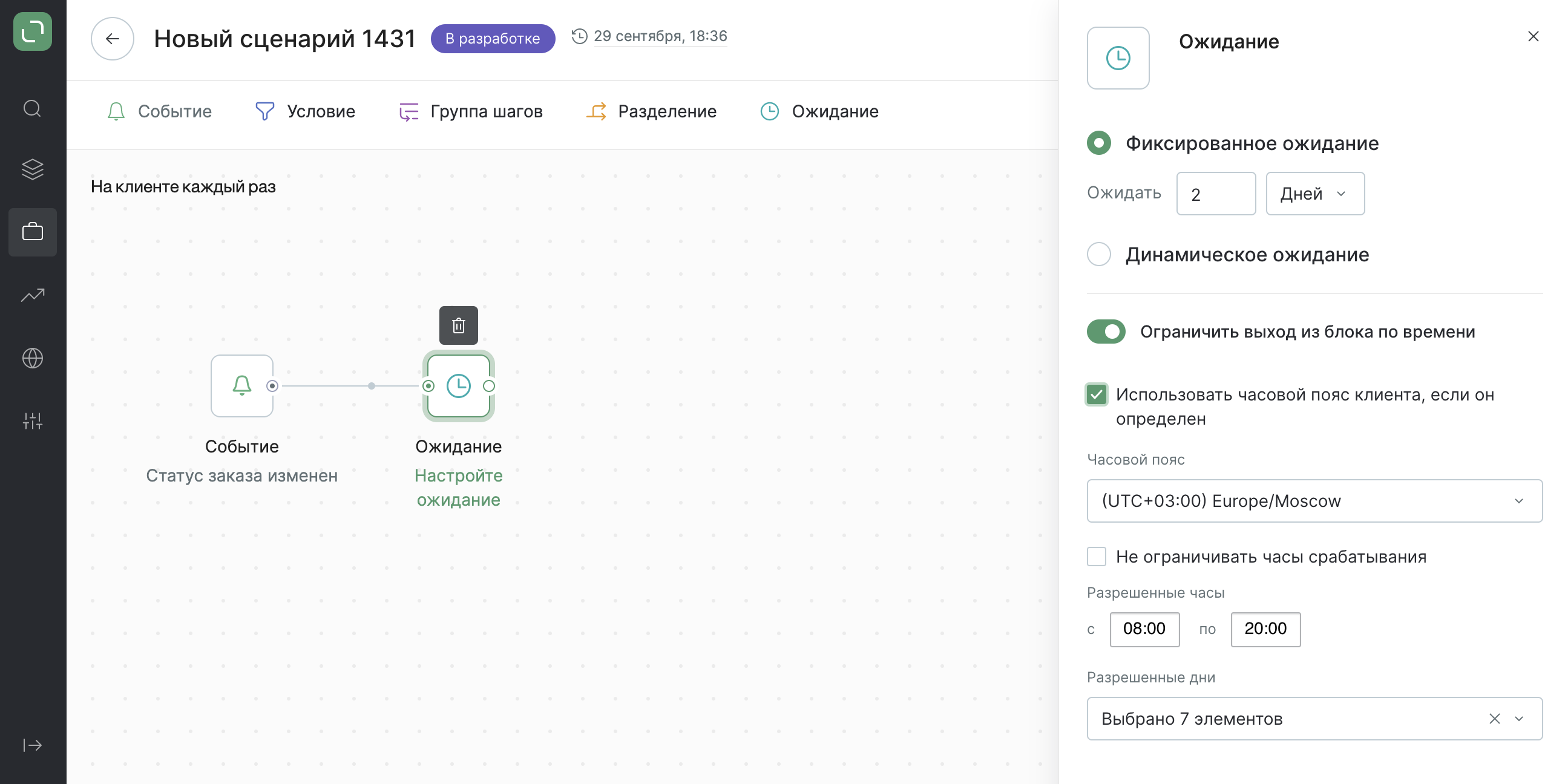This screenshot has height=784, width=1565.
Task: Click the Статус заказа изменен label
Action: click(242, 475)
